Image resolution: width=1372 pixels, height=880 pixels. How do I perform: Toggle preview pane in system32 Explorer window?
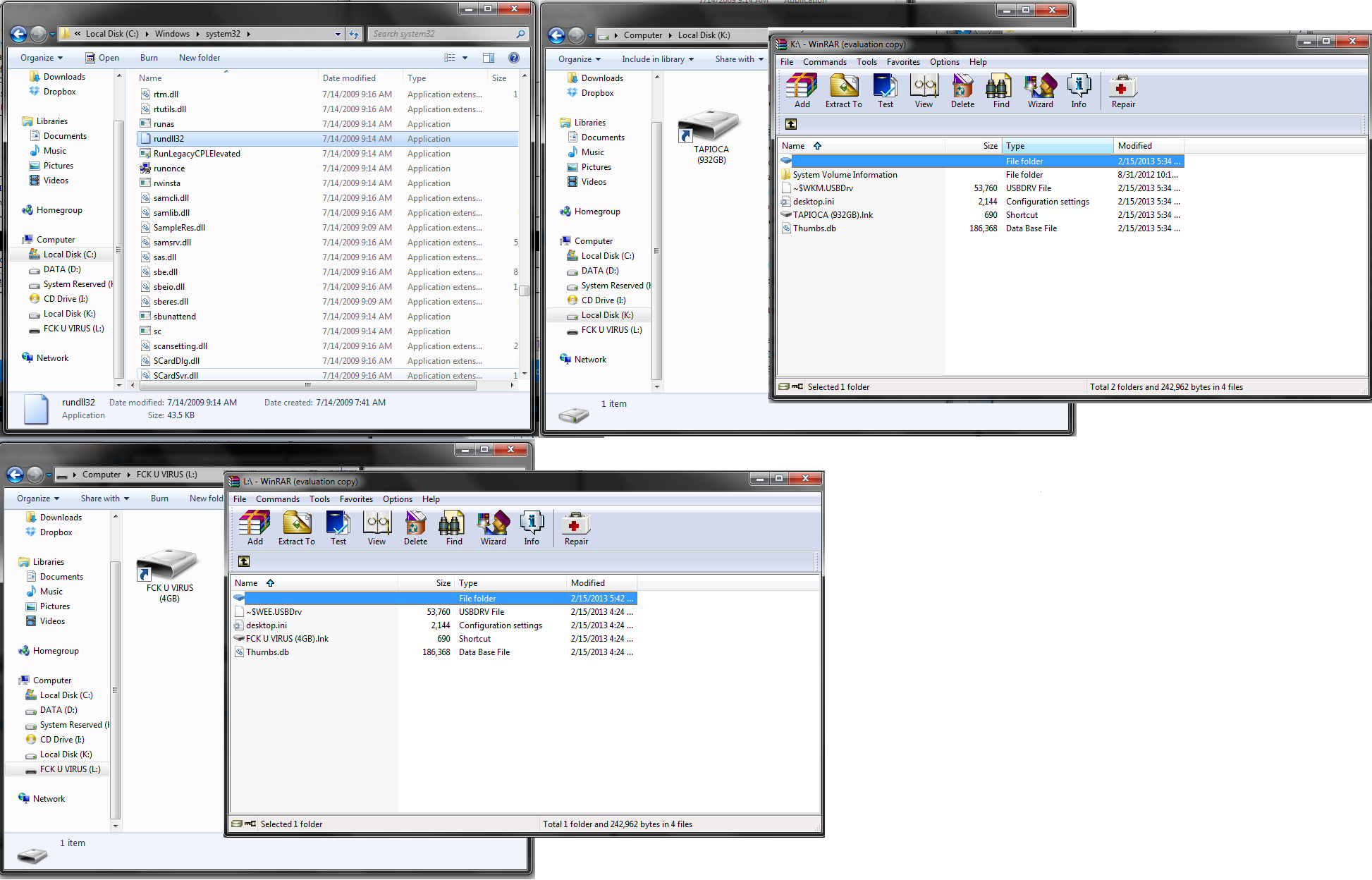[489, 58]
